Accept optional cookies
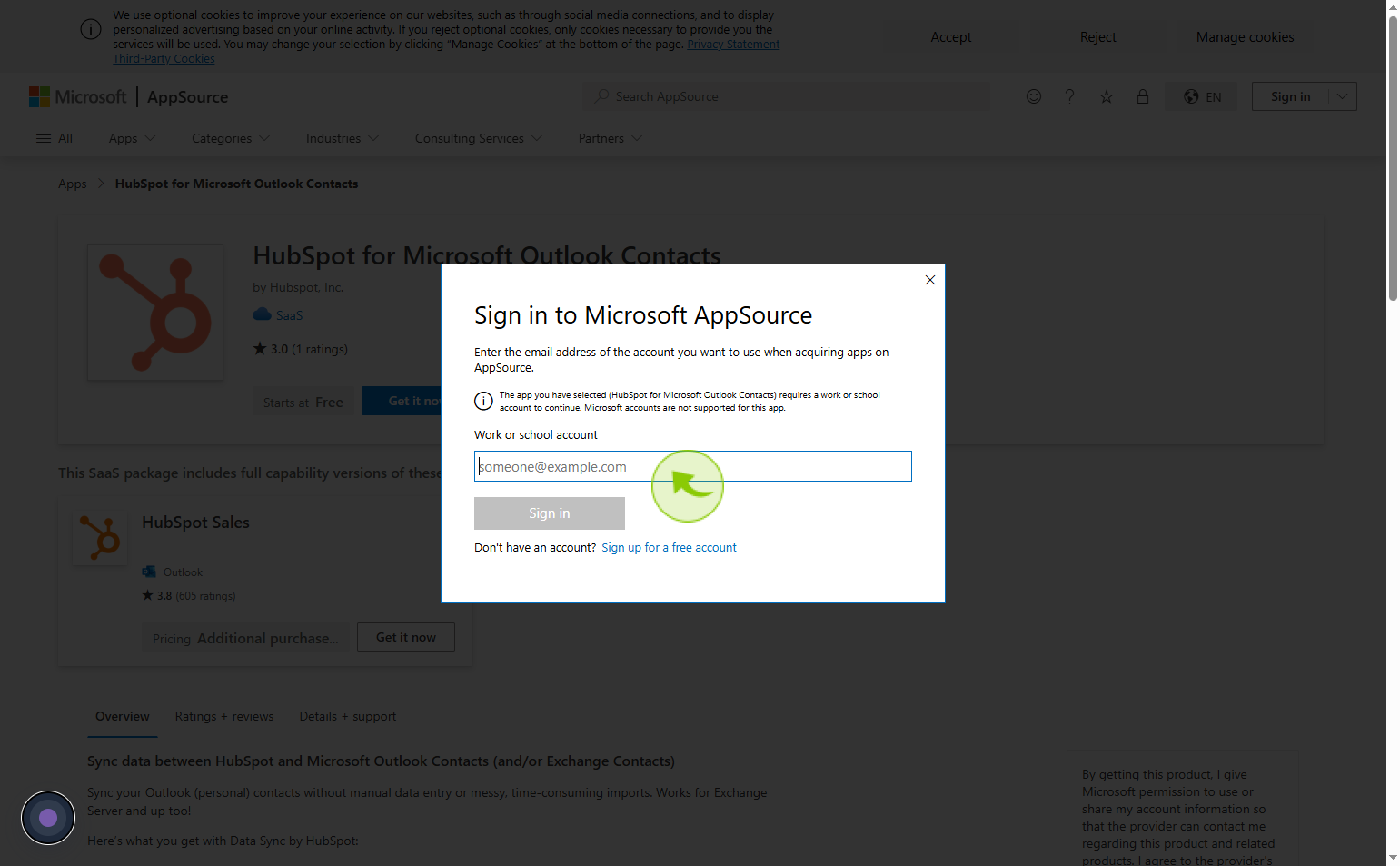1400x866 pixels. (950, 37)
